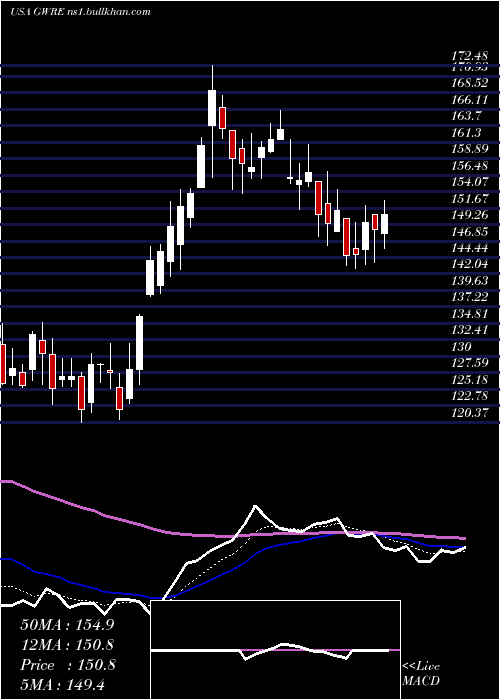Click the 142.04 price level label

pyautogui.click(x=470, y=264)
